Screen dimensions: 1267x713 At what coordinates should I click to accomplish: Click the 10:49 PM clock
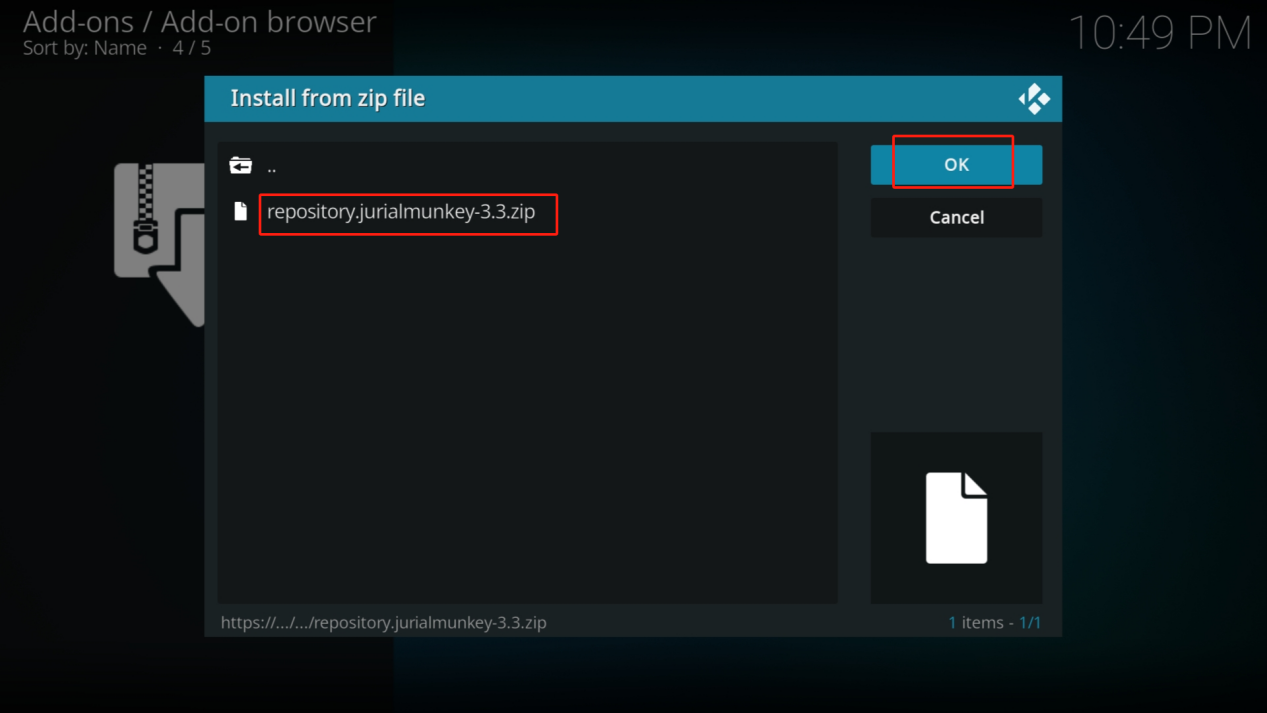1159,33
